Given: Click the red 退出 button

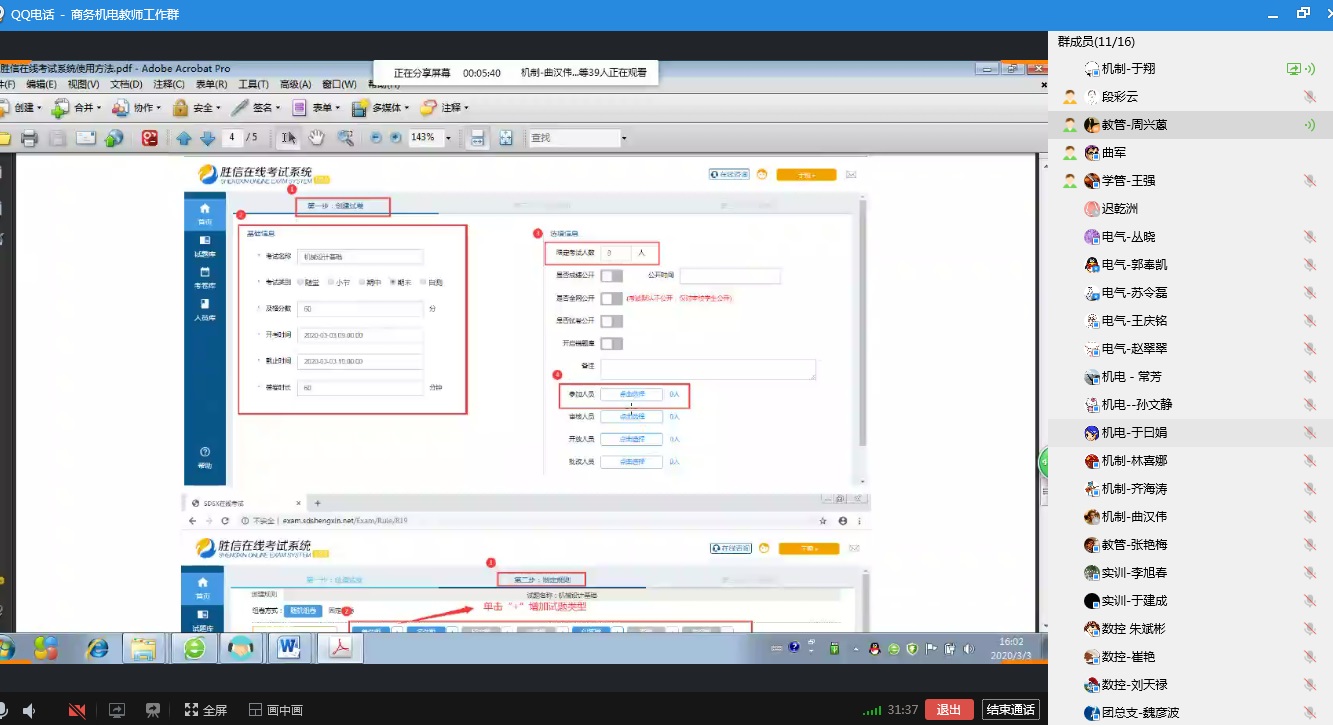Looking at the screenshot, I should click(x=948, y=710).
